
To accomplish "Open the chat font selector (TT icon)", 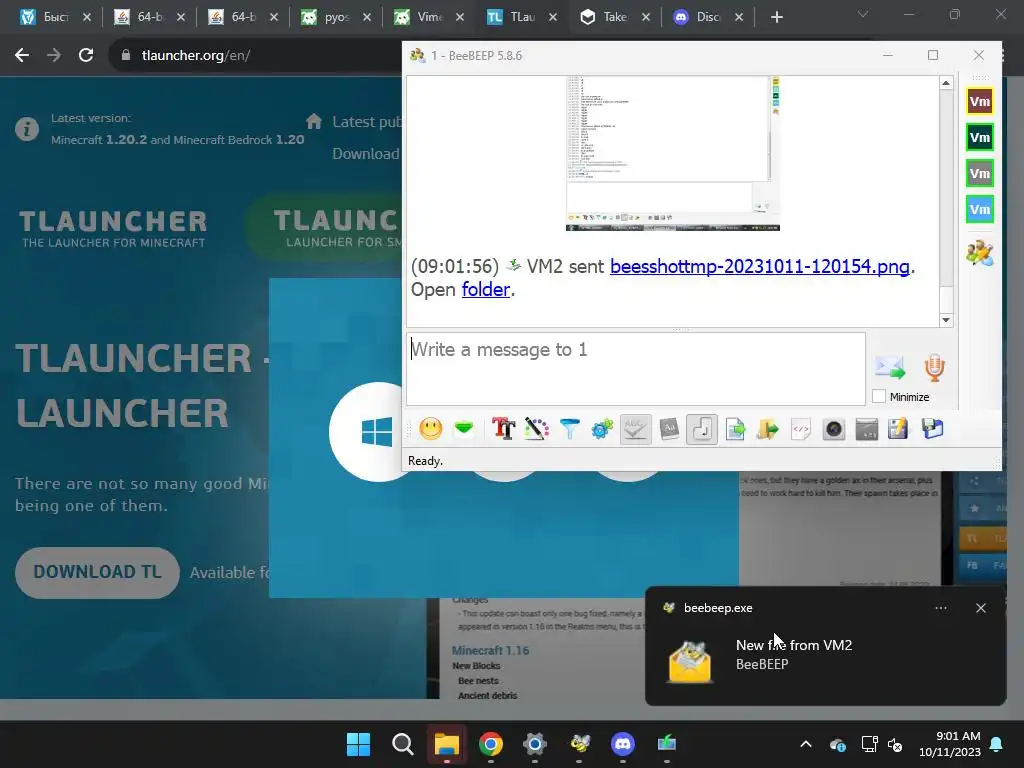I will pyautogui.click(x=504, y=429).
